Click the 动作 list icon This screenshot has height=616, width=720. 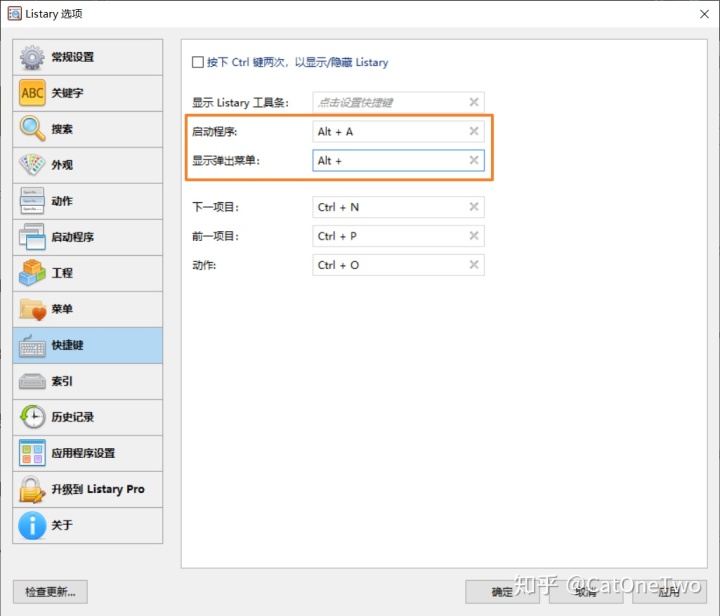click(32, 201)
